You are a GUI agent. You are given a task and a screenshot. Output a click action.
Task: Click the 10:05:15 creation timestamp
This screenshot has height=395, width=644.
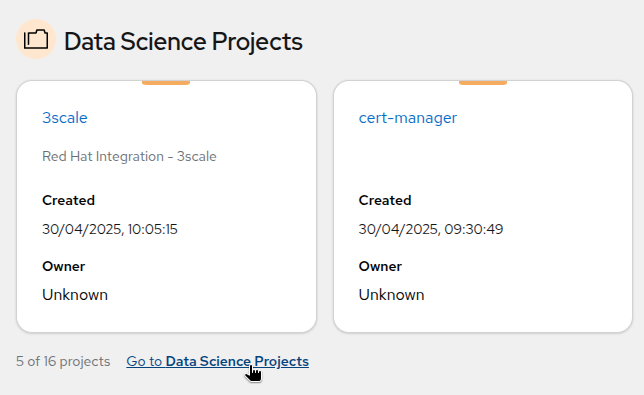pos(152,229)
